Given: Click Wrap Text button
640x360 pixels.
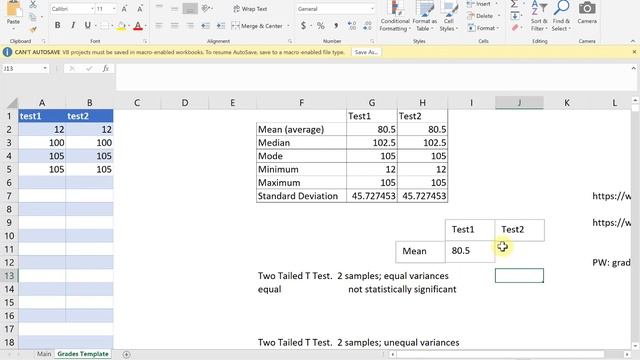Looking at the screenshot, I should tap(250, 9).
